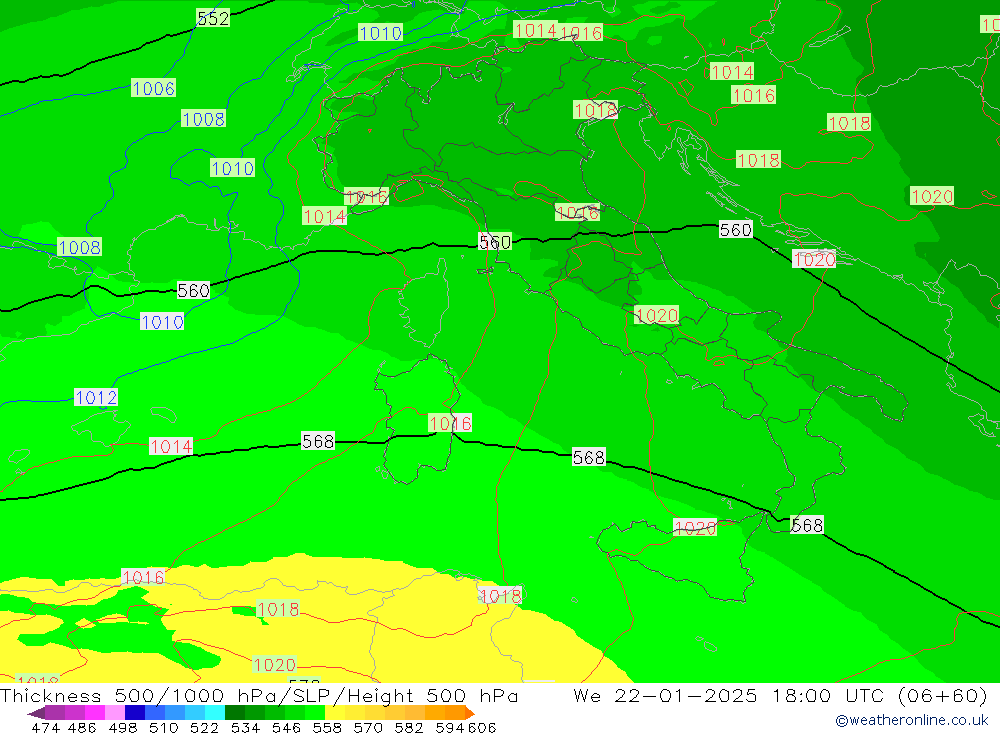Click legend value 534

pos(245,727)
